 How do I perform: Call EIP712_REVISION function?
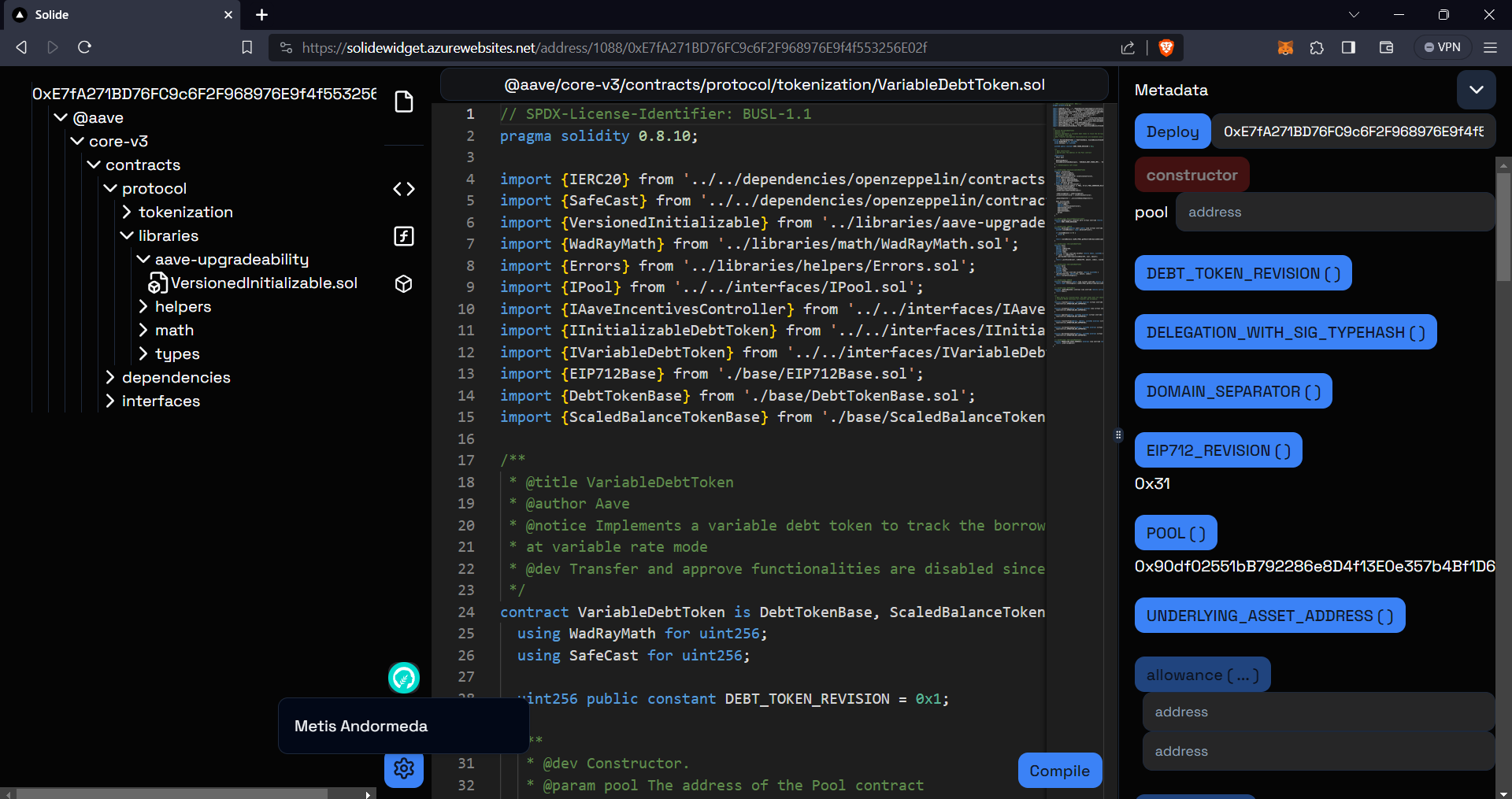[x=1218, y=450]
